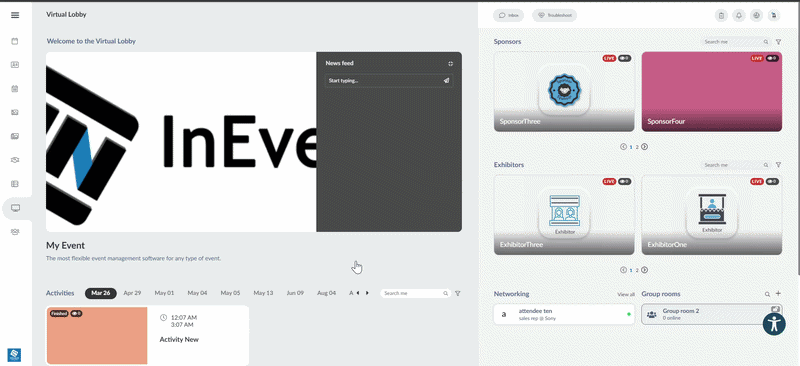
Task: Click Exhibitors search magnifier icon
Action: [x=766, y=165]
